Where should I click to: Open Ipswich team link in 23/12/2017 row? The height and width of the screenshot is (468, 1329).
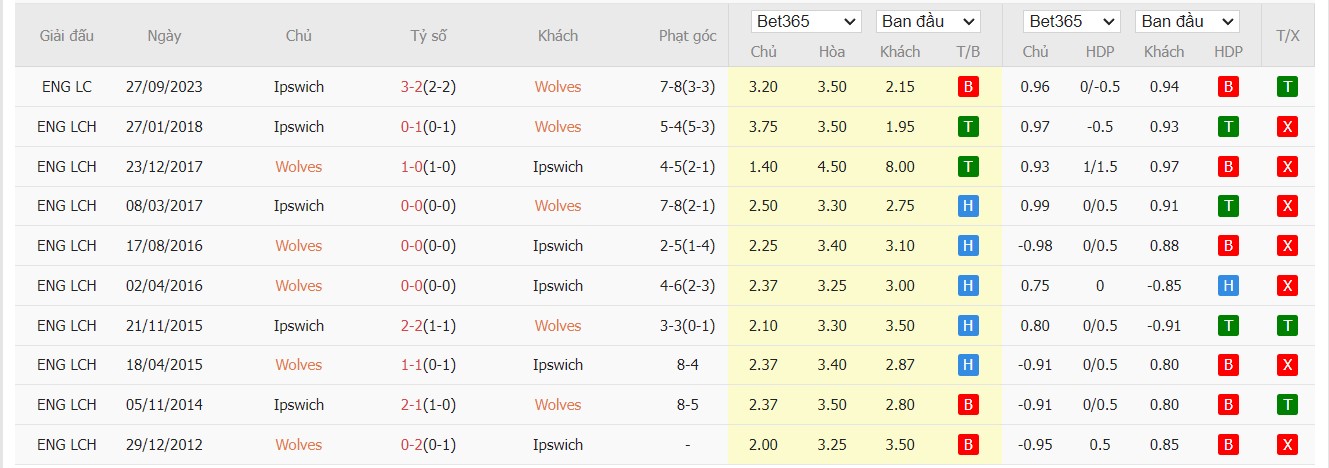558,166
